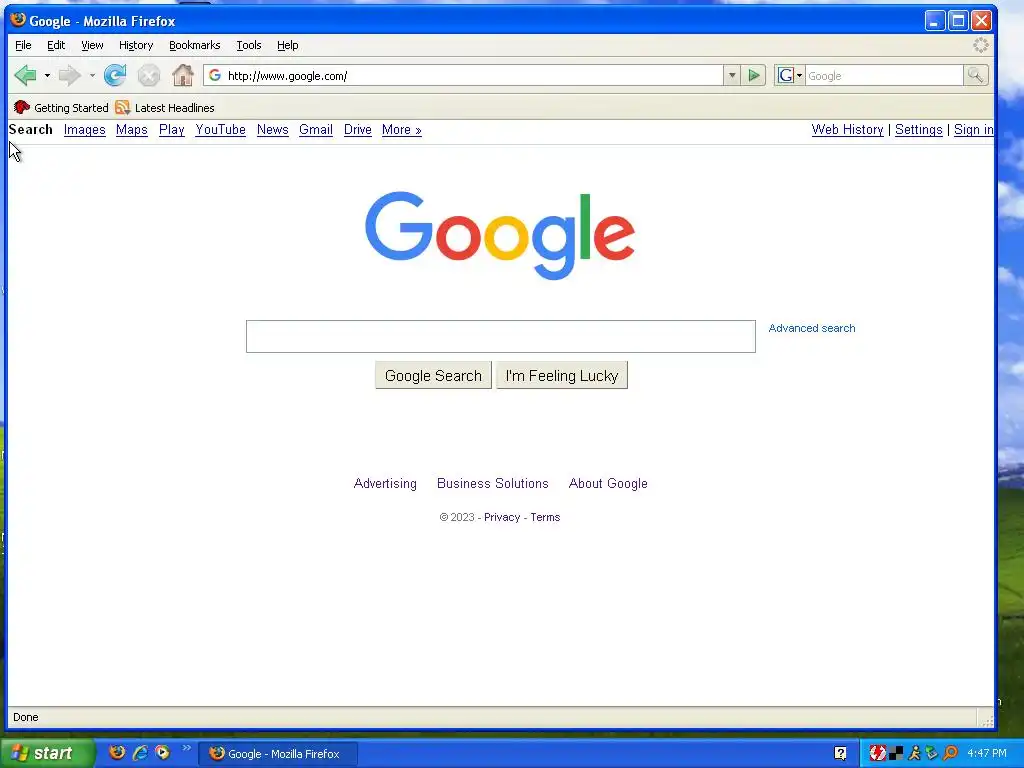The height and width of the screenshot is (768, 1024).
Task: Open the Advertising footer link
Action: tap(385, 483)
